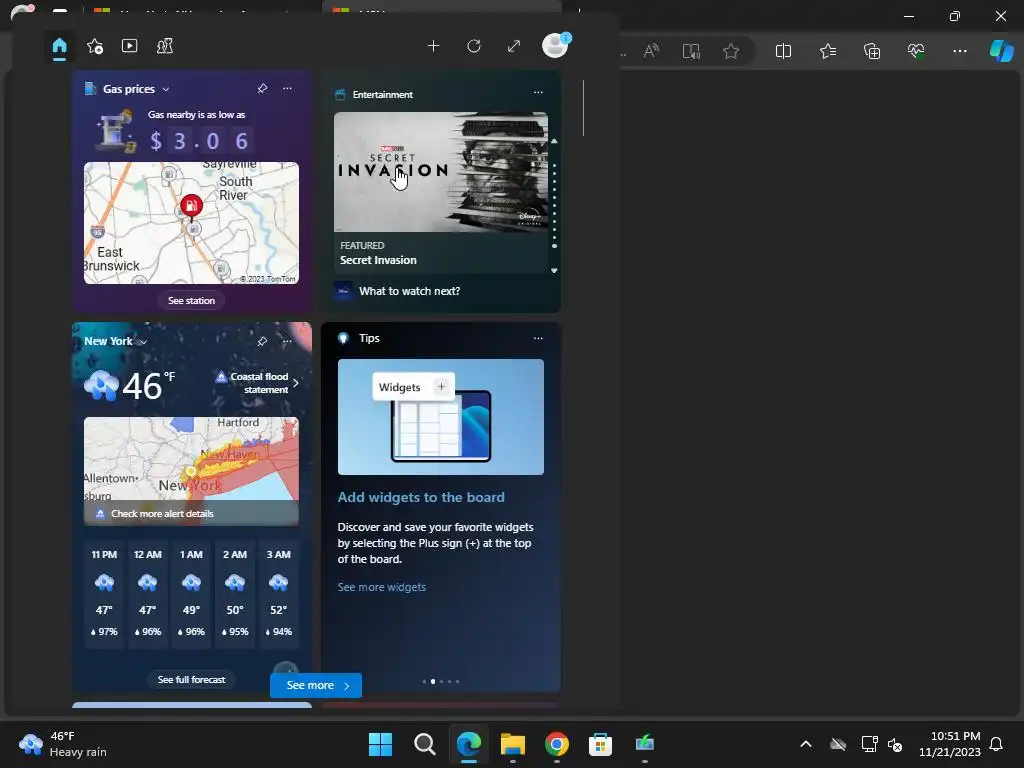
Task: Open the Secret Invasion featured thumbnail
Action: coord(441,172)
